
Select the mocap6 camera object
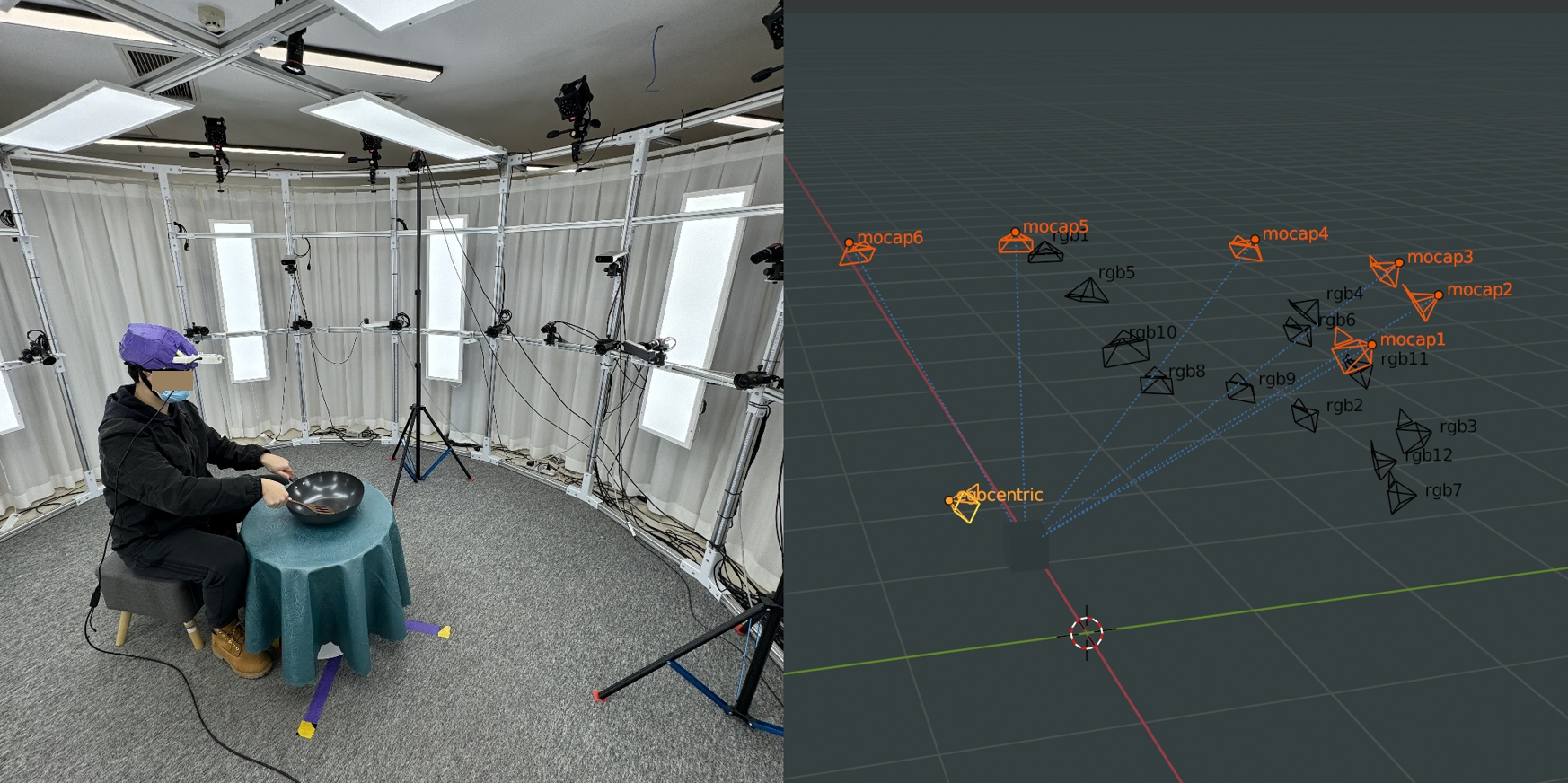coord(856,253)
